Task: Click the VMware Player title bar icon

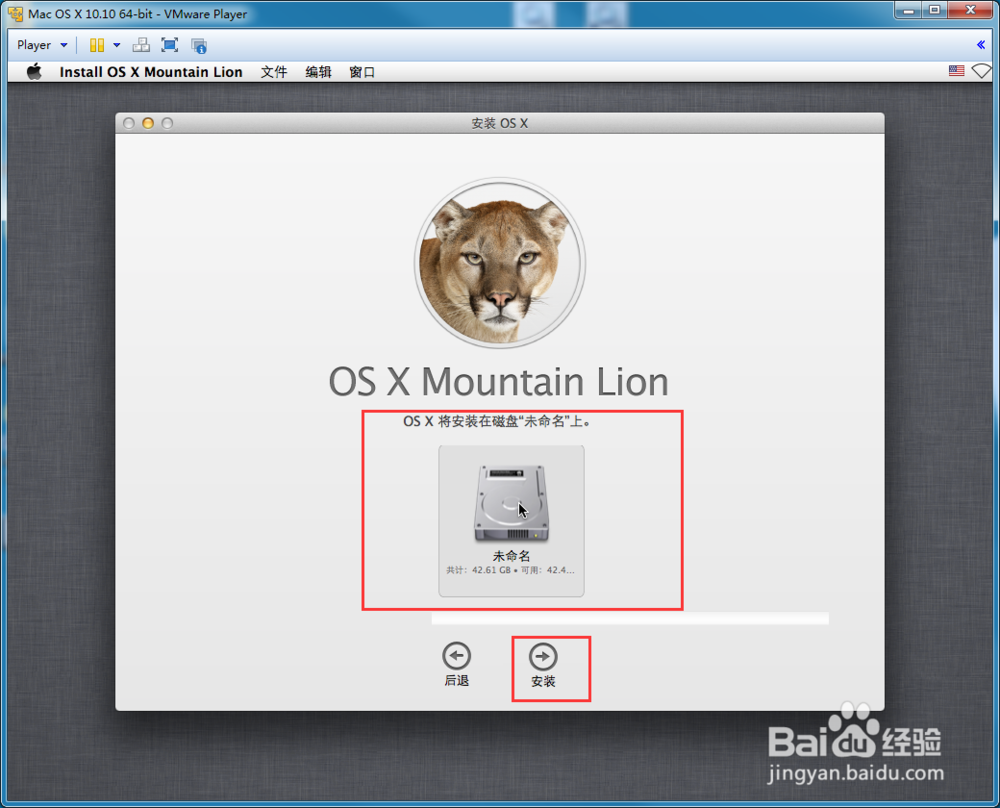Action: point(15,13)
